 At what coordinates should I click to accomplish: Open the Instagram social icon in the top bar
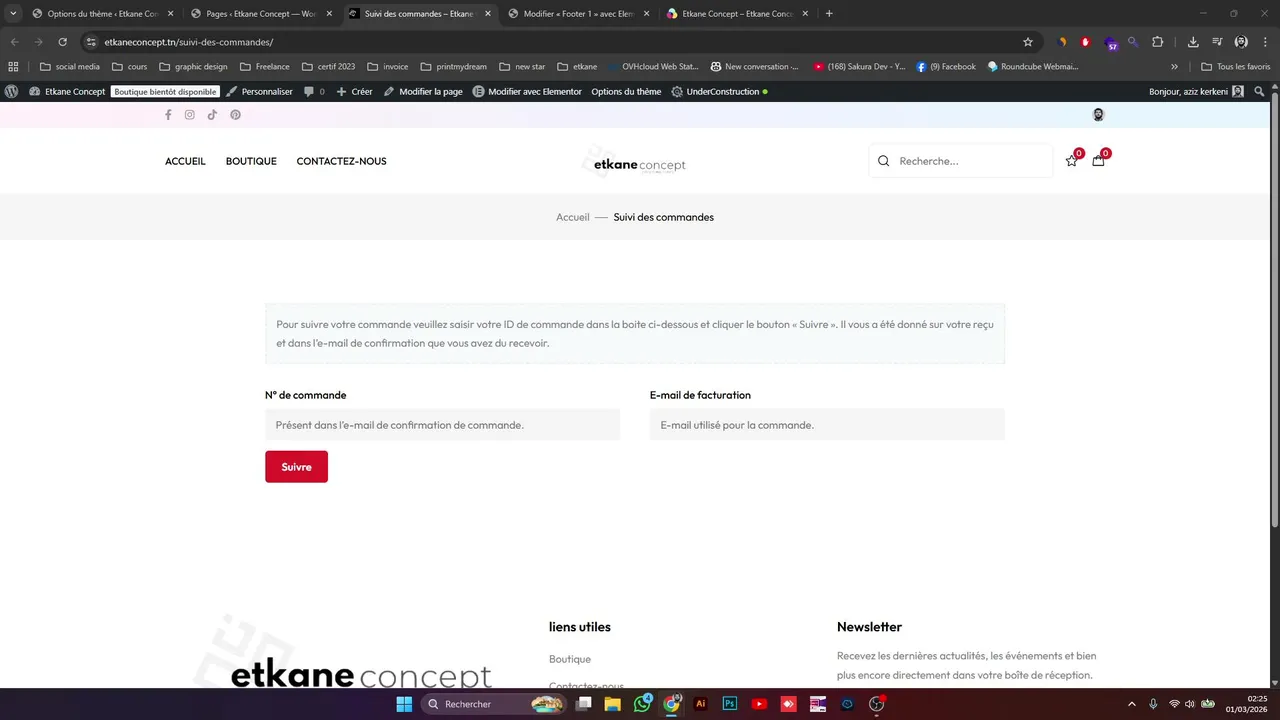point(190,115)
